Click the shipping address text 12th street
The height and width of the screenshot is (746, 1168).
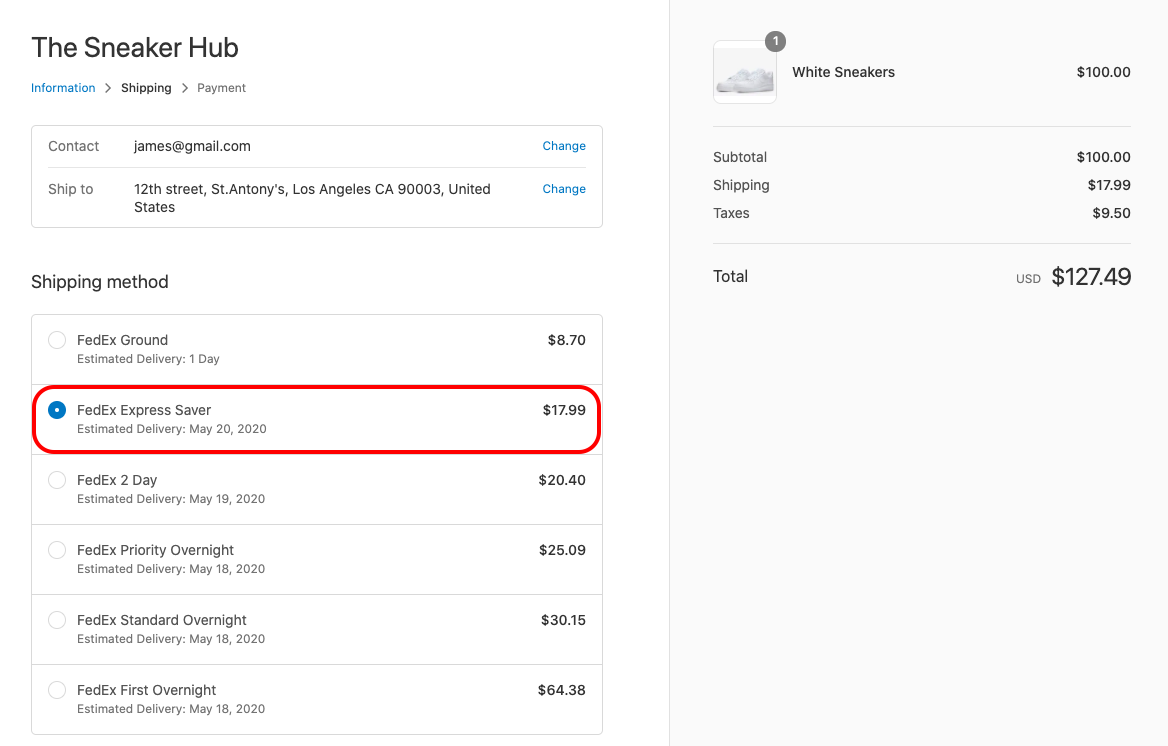[312, 198]
